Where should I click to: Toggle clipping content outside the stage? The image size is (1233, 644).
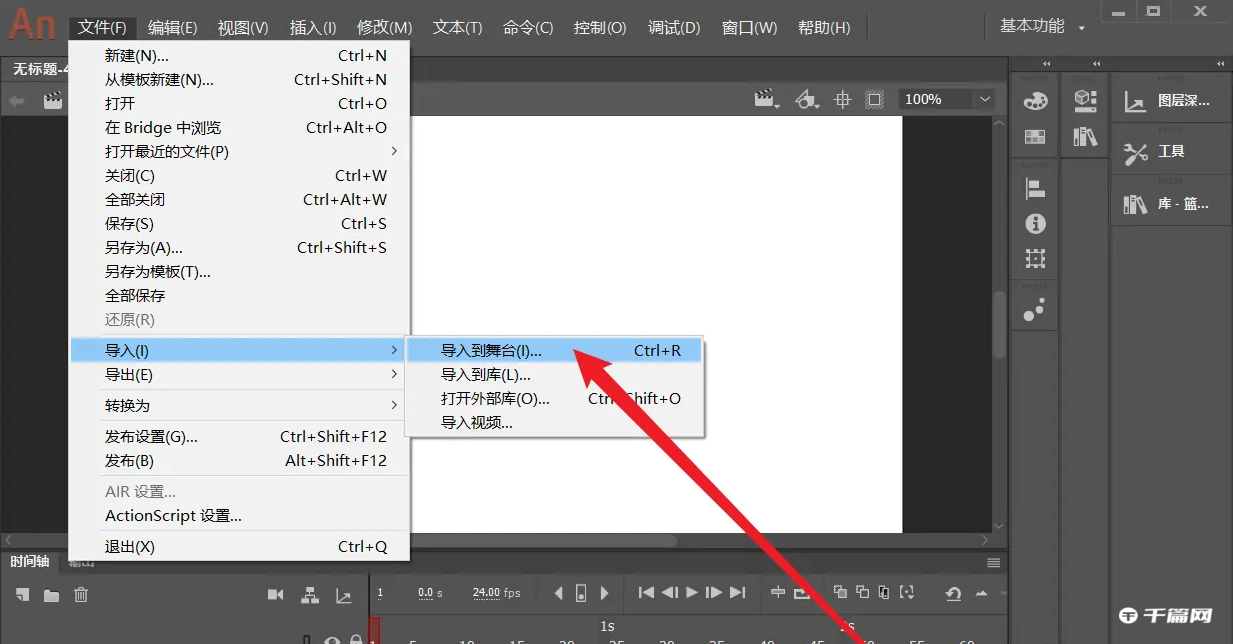click(874, 99)
